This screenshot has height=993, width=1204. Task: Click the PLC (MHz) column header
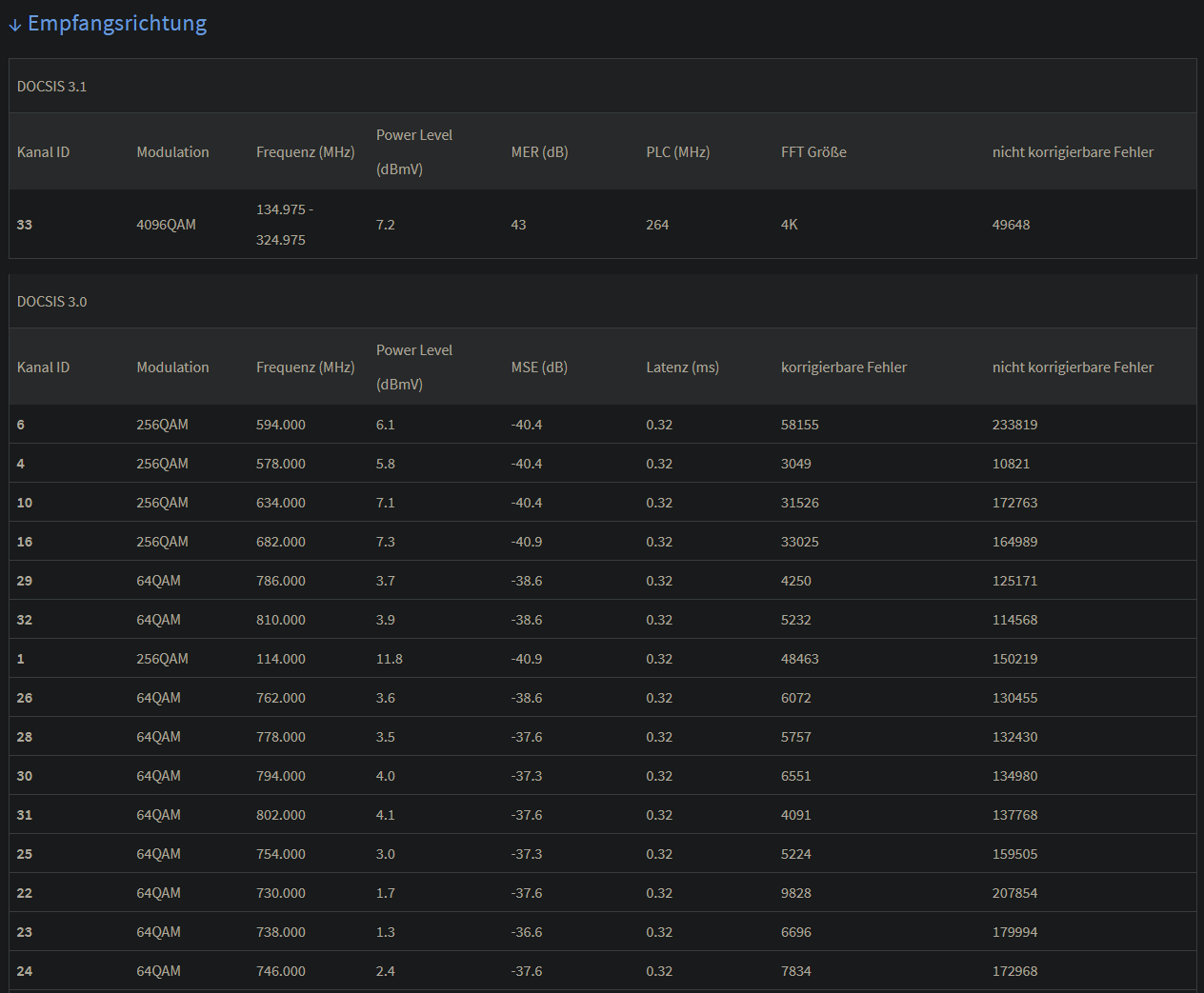[x=677, y=152]
